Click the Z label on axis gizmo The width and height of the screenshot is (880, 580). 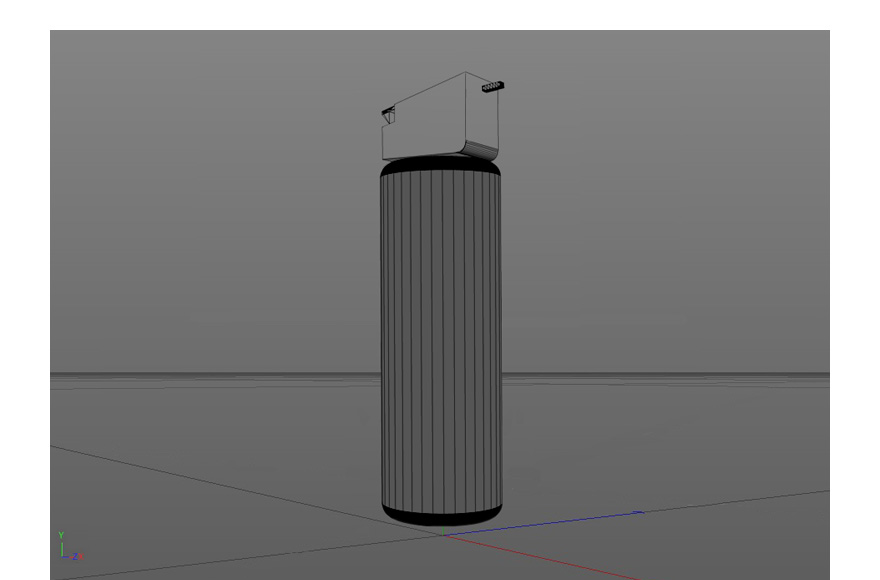point(73,555)
